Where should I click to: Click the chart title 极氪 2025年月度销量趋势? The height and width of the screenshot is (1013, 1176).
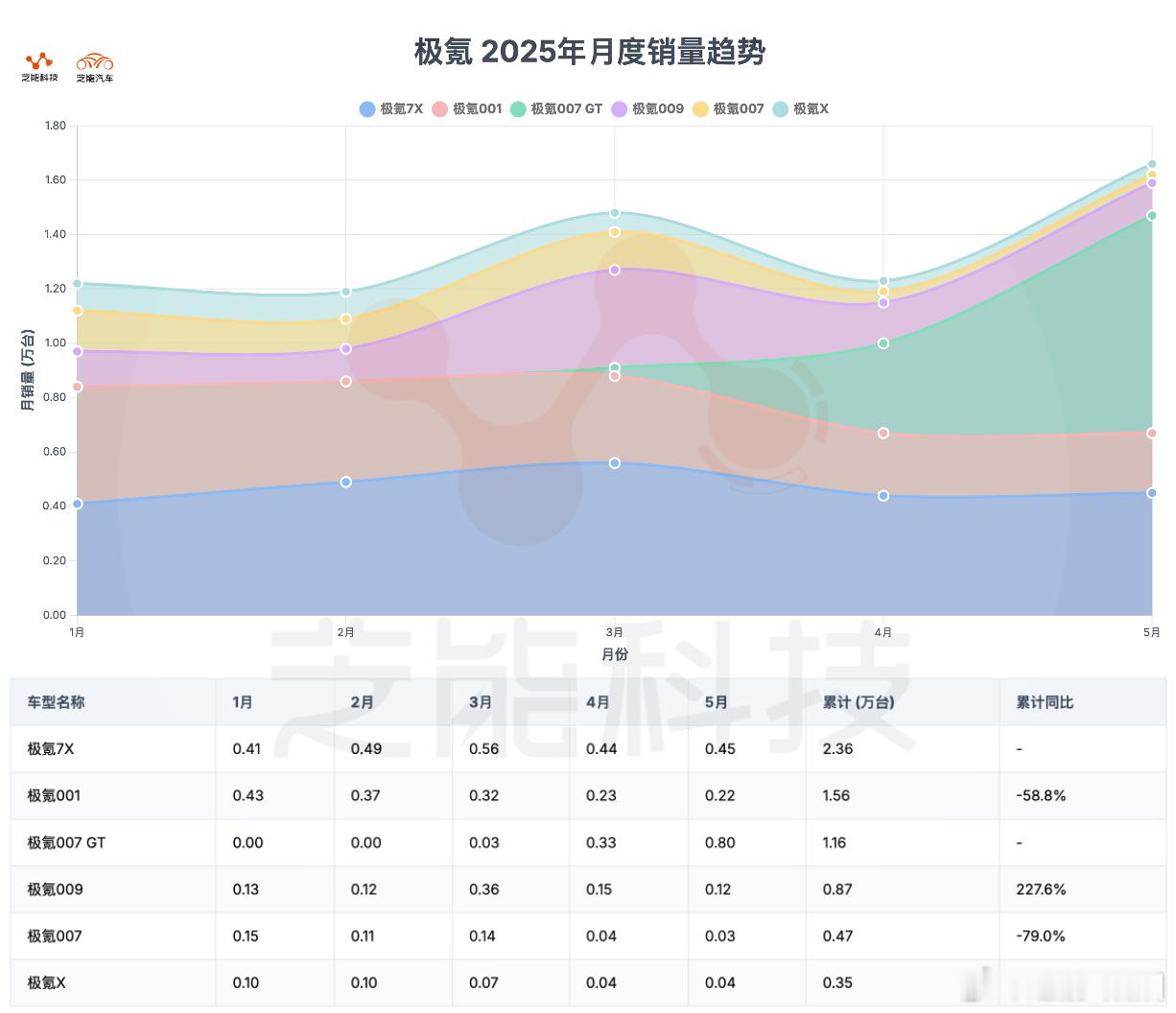tap(589, 51)
